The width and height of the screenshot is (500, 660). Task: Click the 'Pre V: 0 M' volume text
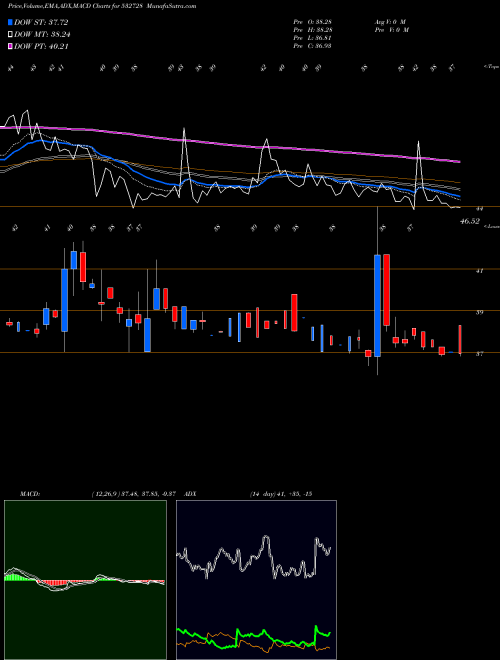(391, 30)
